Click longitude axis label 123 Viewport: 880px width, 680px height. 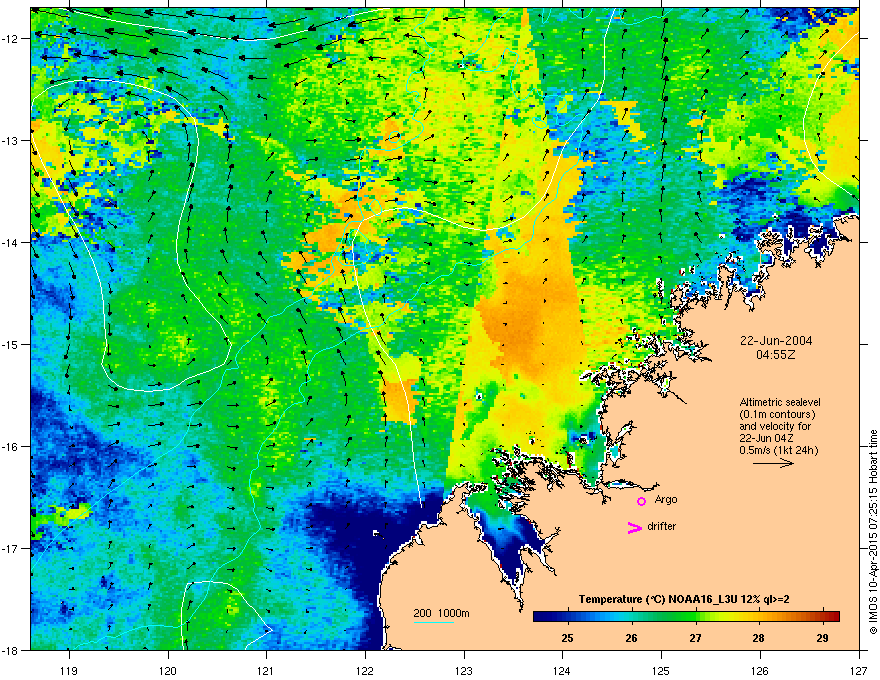tap(464, 670)
